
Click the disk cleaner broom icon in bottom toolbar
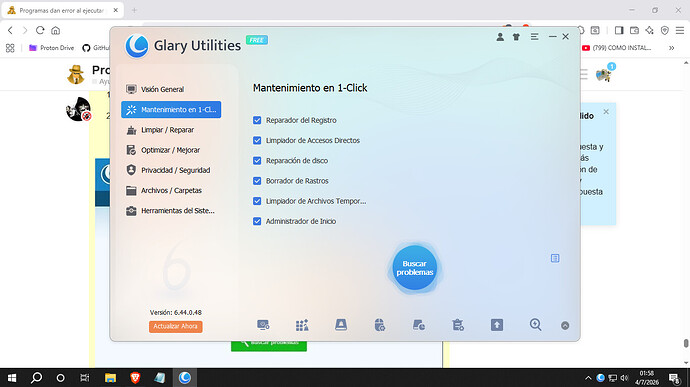341,325
